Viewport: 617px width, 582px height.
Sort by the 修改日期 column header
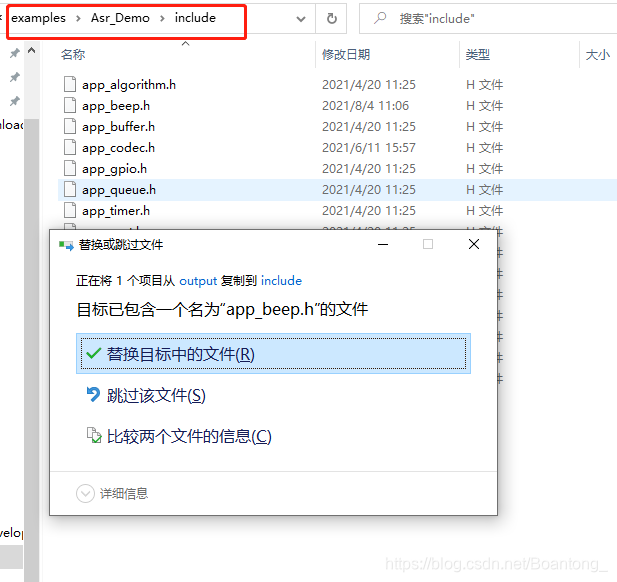346,54
